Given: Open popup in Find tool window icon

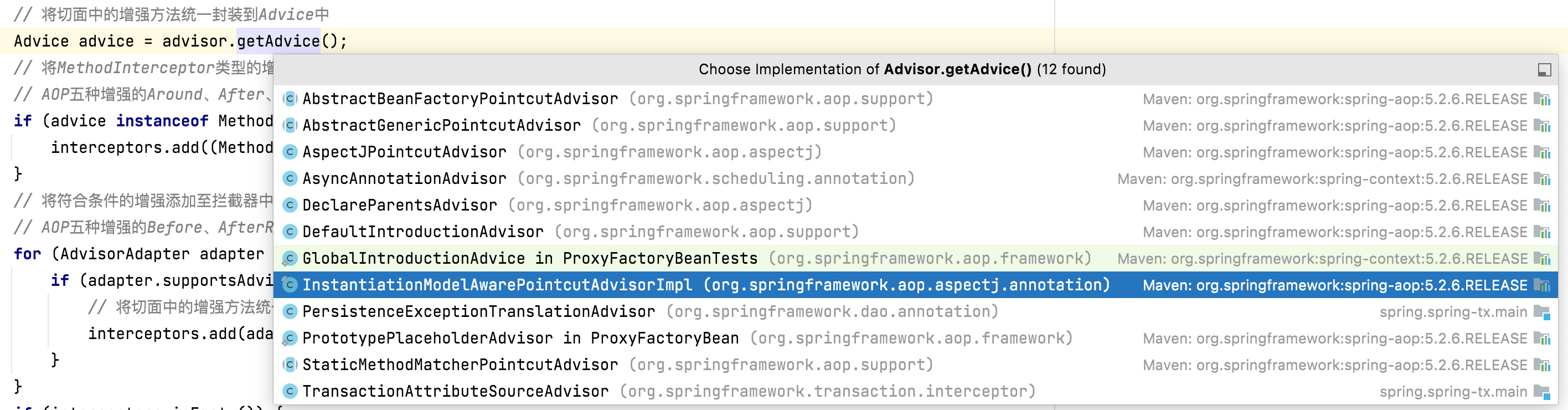Looking at the screenshot, I should coord(1544,70).
